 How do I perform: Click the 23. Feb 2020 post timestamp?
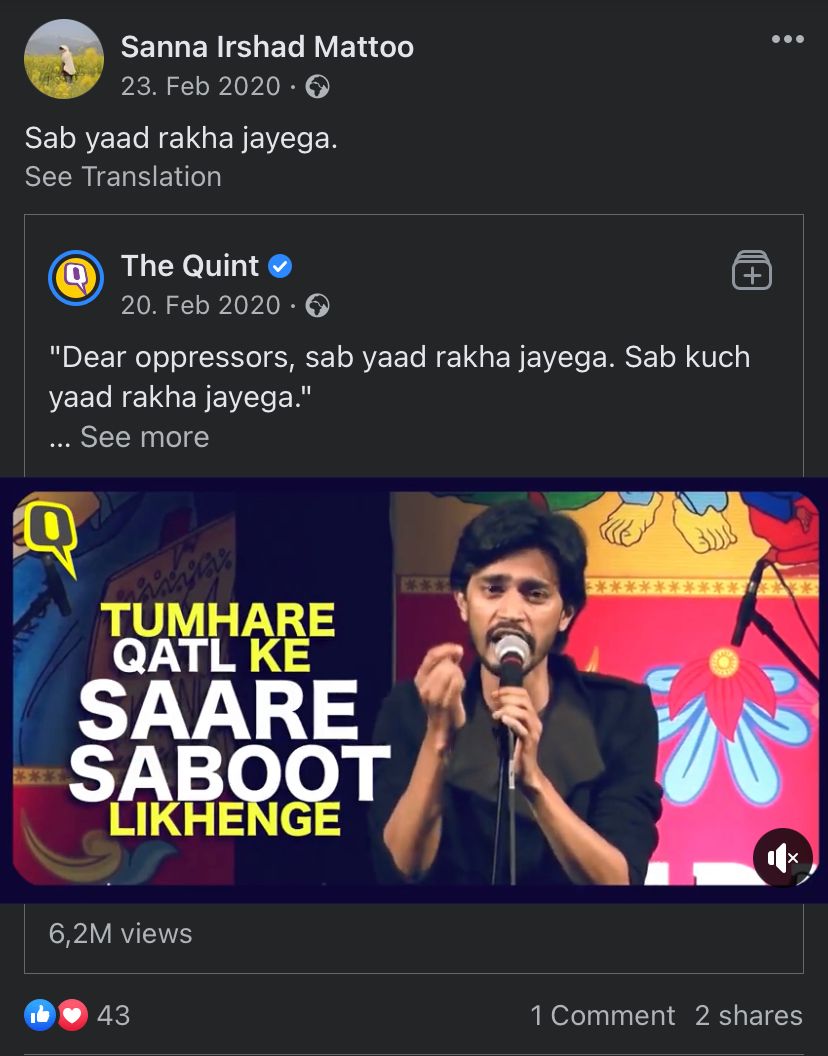click(200, 87)
